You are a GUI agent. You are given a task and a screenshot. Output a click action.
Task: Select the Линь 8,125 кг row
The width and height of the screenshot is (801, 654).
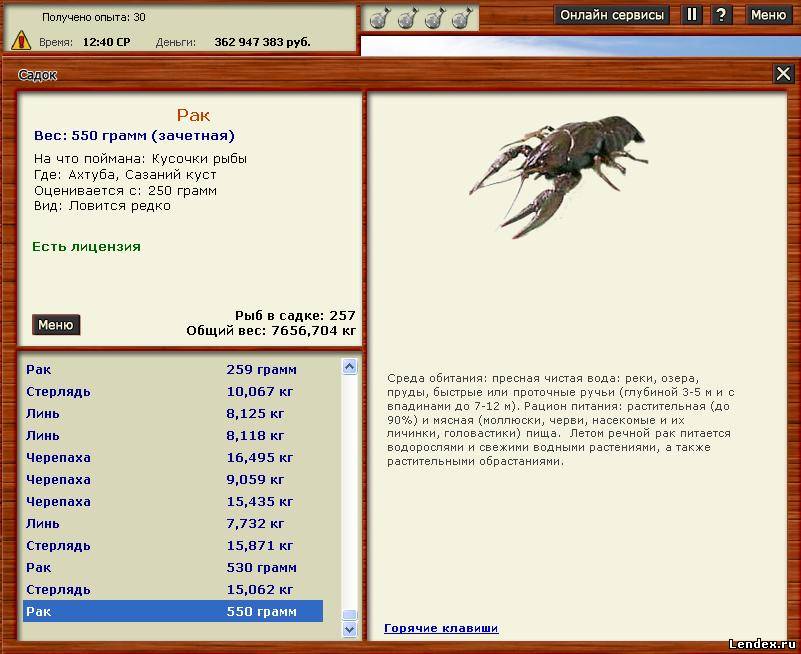click(173, 413)
